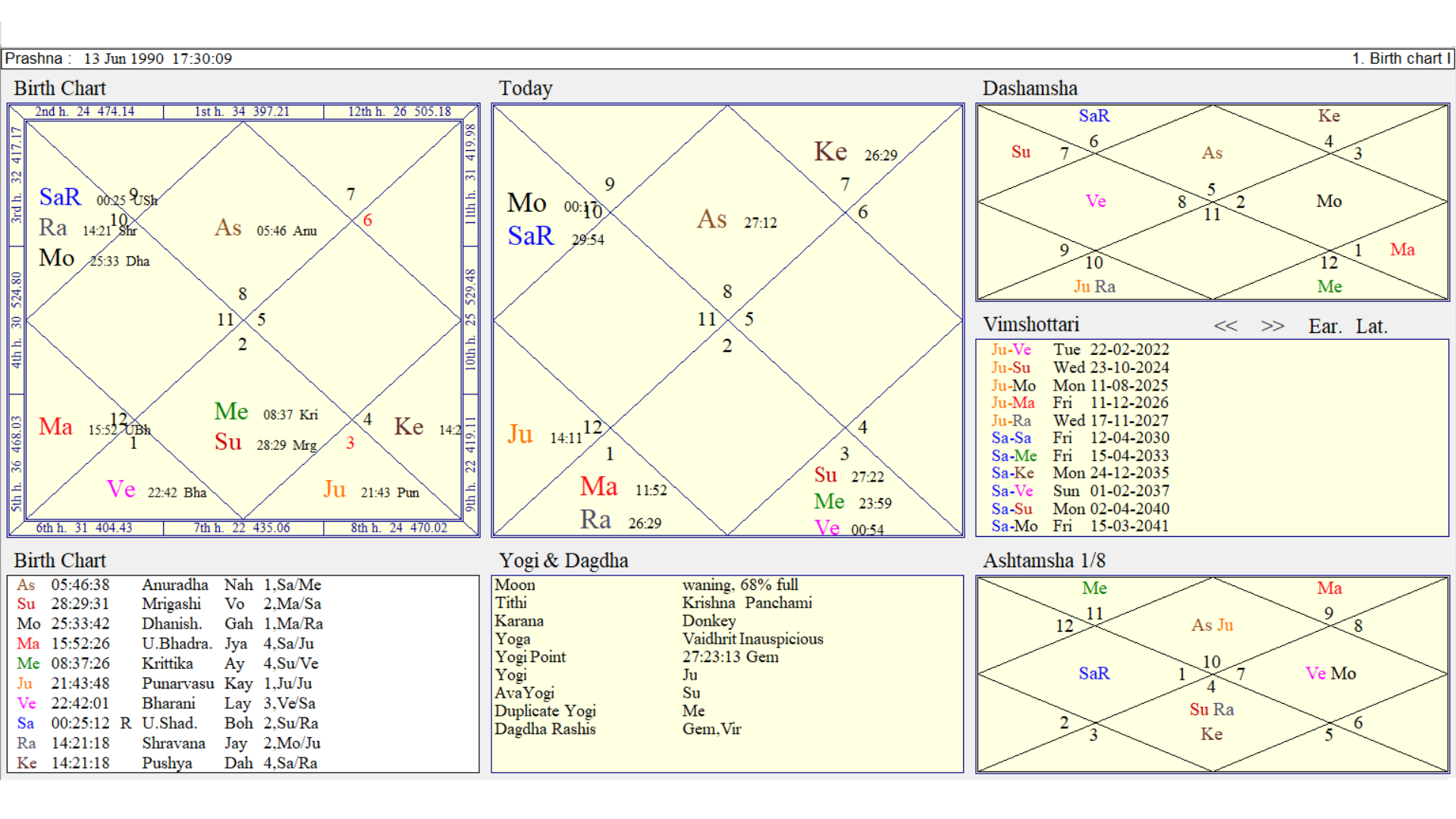This screenshot has height=819, width=1456.
Task: Click the Dagdha Rashis Gem, Vir value
Action: click(712, 729)
